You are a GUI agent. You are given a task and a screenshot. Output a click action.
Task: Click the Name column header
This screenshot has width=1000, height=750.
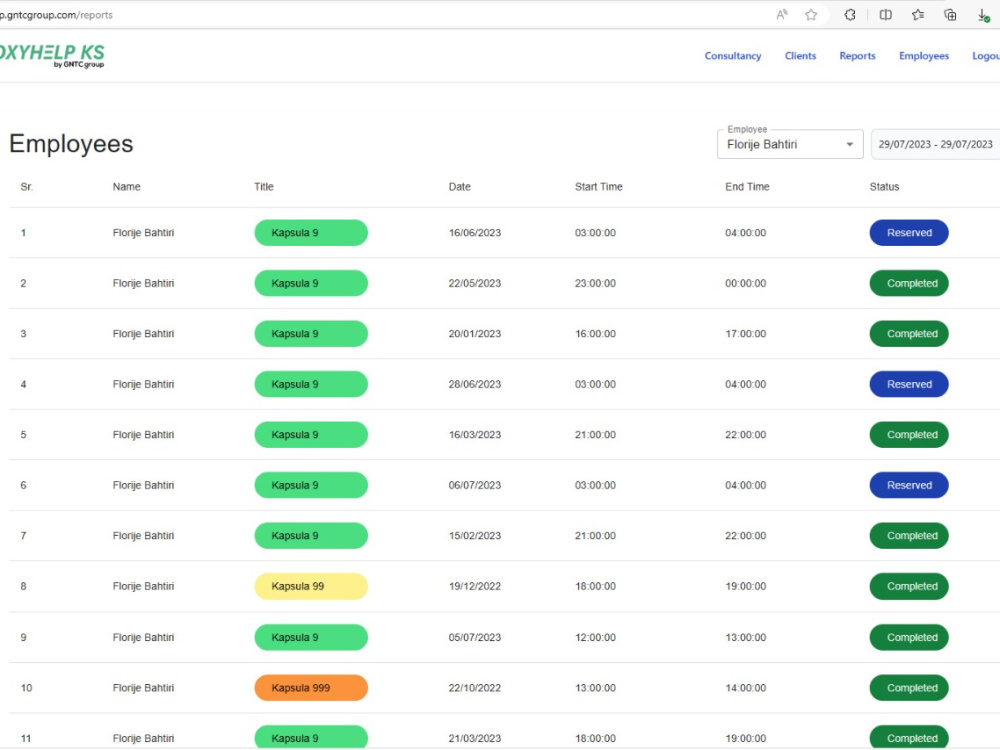(x=126, y=187)
